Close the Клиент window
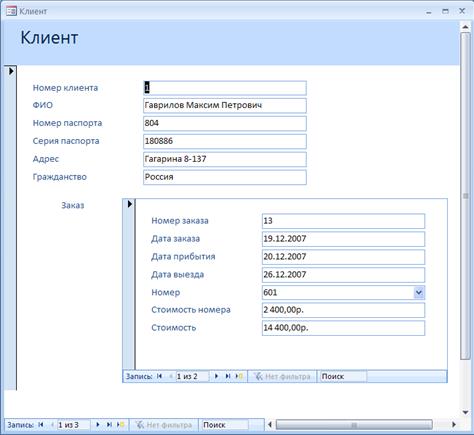474x435 pixels. [462, 11]
